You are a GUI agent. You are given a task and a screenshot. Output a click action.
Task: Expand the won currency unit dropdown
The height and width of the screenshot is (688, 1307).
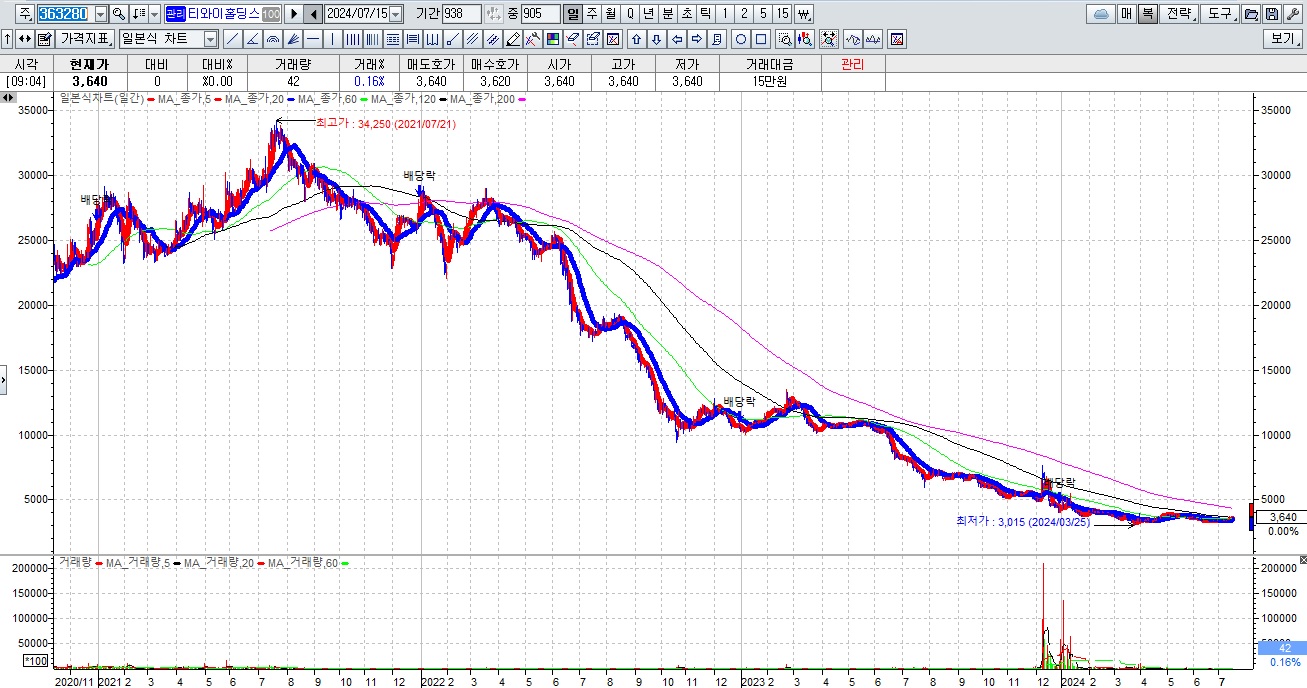pos(805,14)
